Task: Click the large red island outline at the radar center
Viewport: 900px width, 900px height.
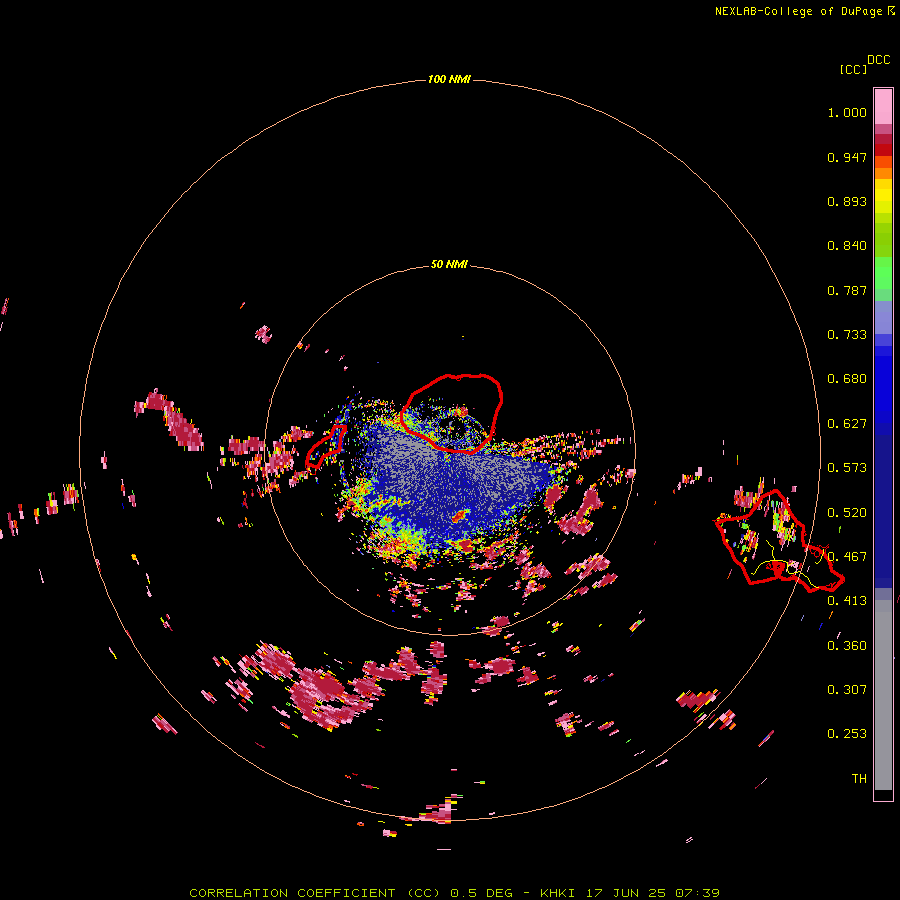Action: pyautogui.click(x=451, y=413)
